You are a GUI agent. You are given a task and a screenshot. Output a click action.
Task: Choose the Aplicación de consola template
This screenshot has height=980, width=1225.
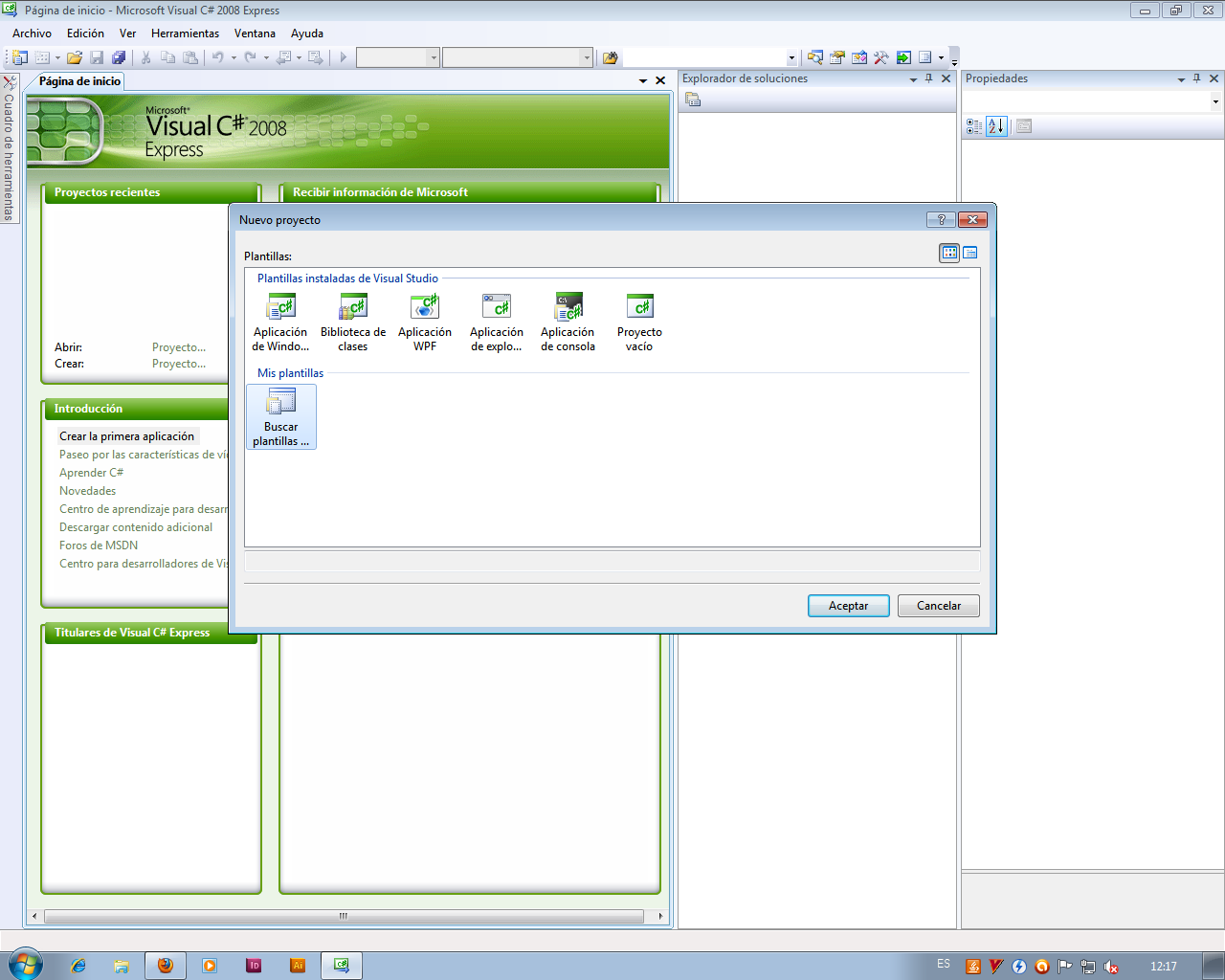(568, 323)
